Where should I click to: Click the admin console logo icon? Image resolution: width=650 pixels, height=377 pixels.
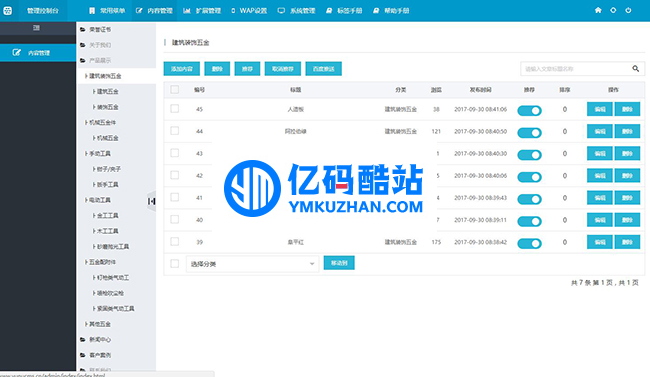(x=7, y=10)
